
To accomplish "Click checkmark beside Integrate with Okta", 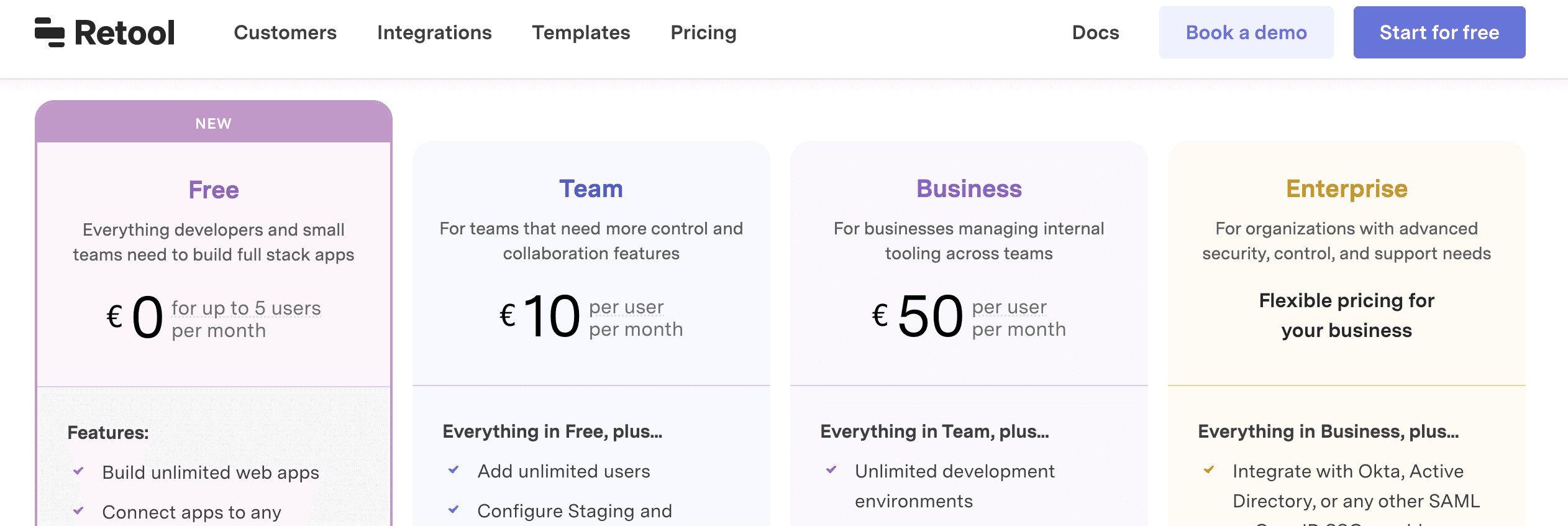I will point(1209,470).
